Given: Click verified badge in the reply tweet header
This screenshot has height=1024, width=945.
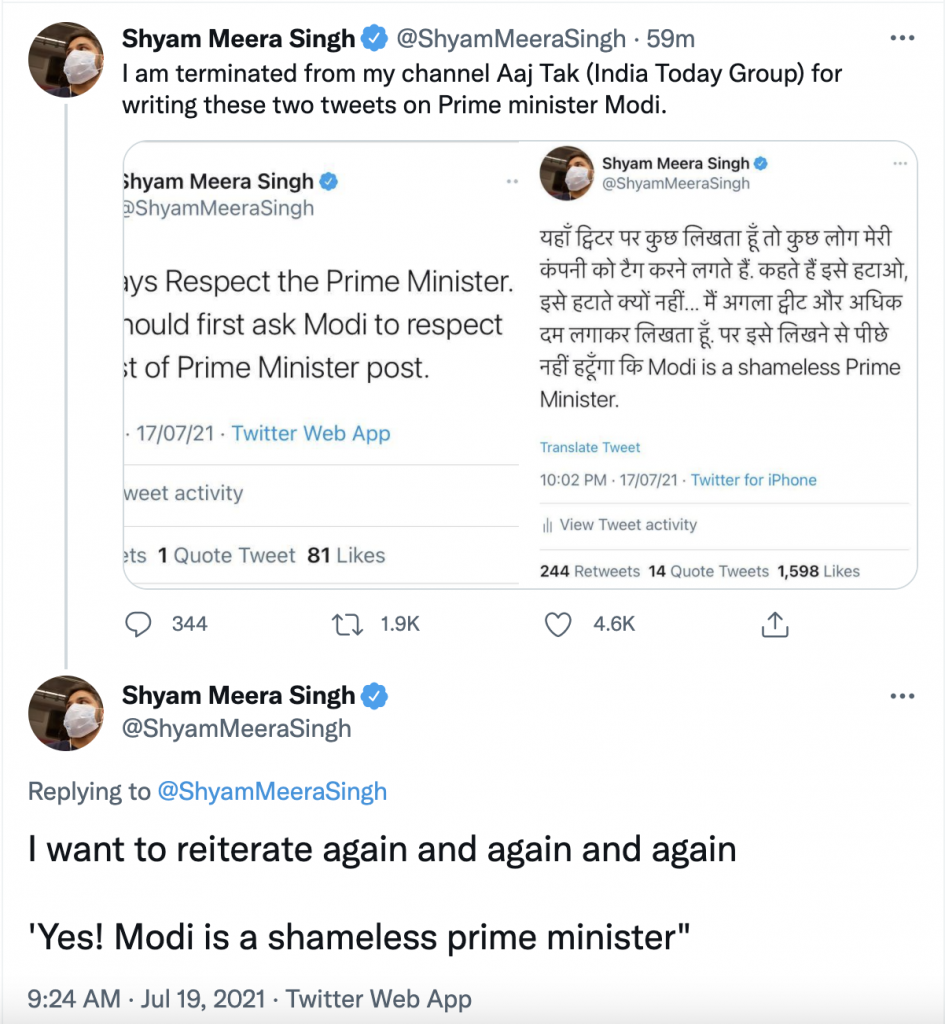Looking at the screenshot, I should (375, 696).
